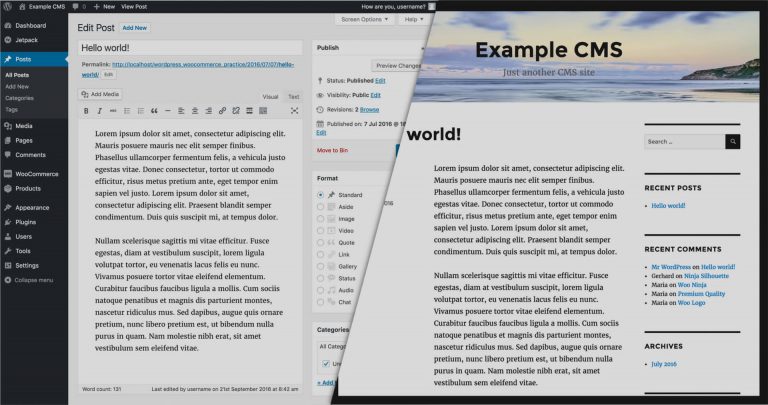Click the Hello world! title field
The height and width of the screenshot is (405, 768).
[x=190, y=48]
